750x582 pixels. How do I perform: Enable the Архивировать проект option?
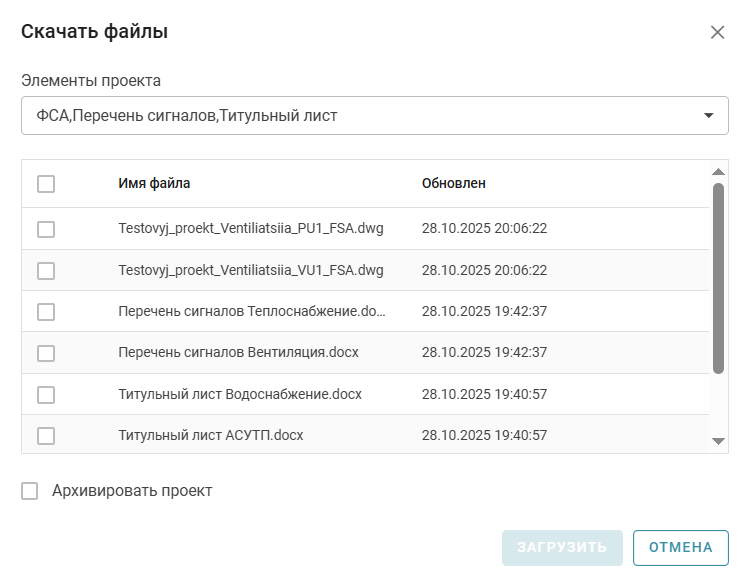30,491
